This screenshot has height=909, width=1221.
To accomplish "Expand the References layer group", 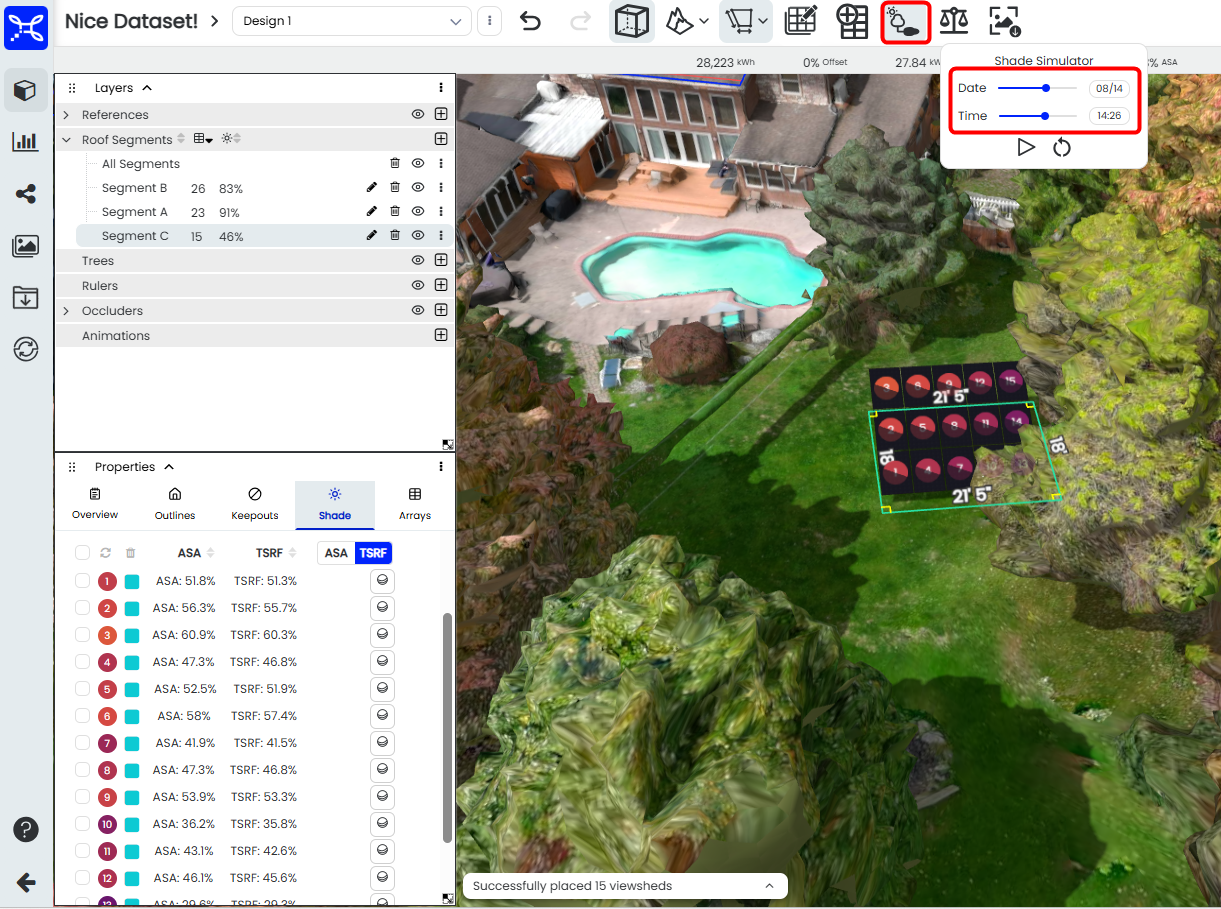I will pyautogui.click(x=67, y=115).
